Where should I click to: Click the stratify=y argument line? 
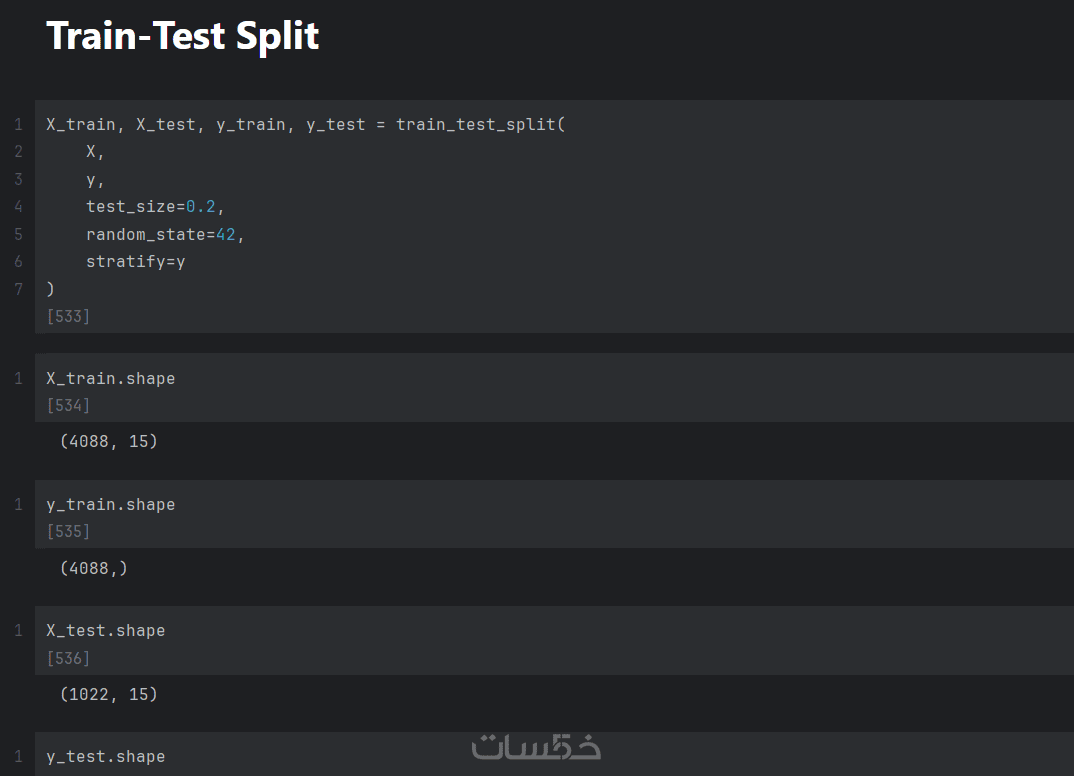click(136, 262)
